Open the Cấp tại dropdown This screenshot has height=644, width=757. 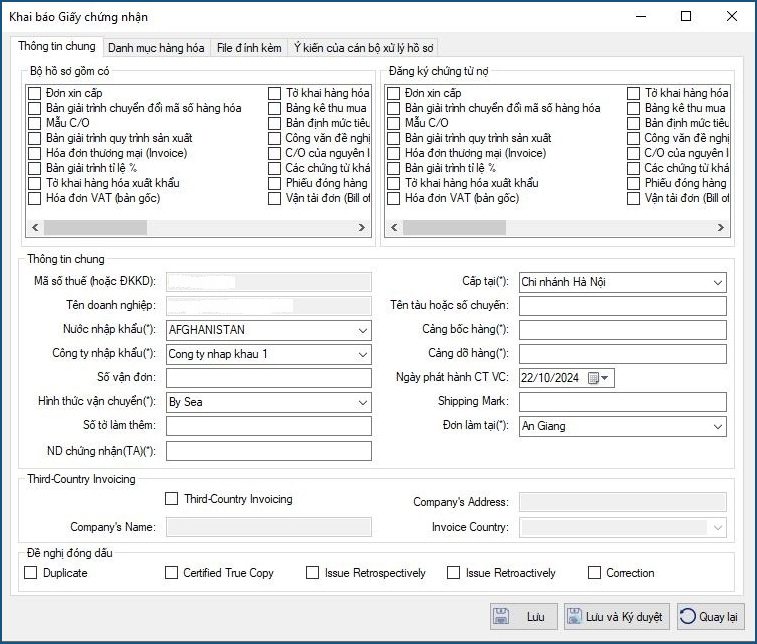[x=718, y=282]
